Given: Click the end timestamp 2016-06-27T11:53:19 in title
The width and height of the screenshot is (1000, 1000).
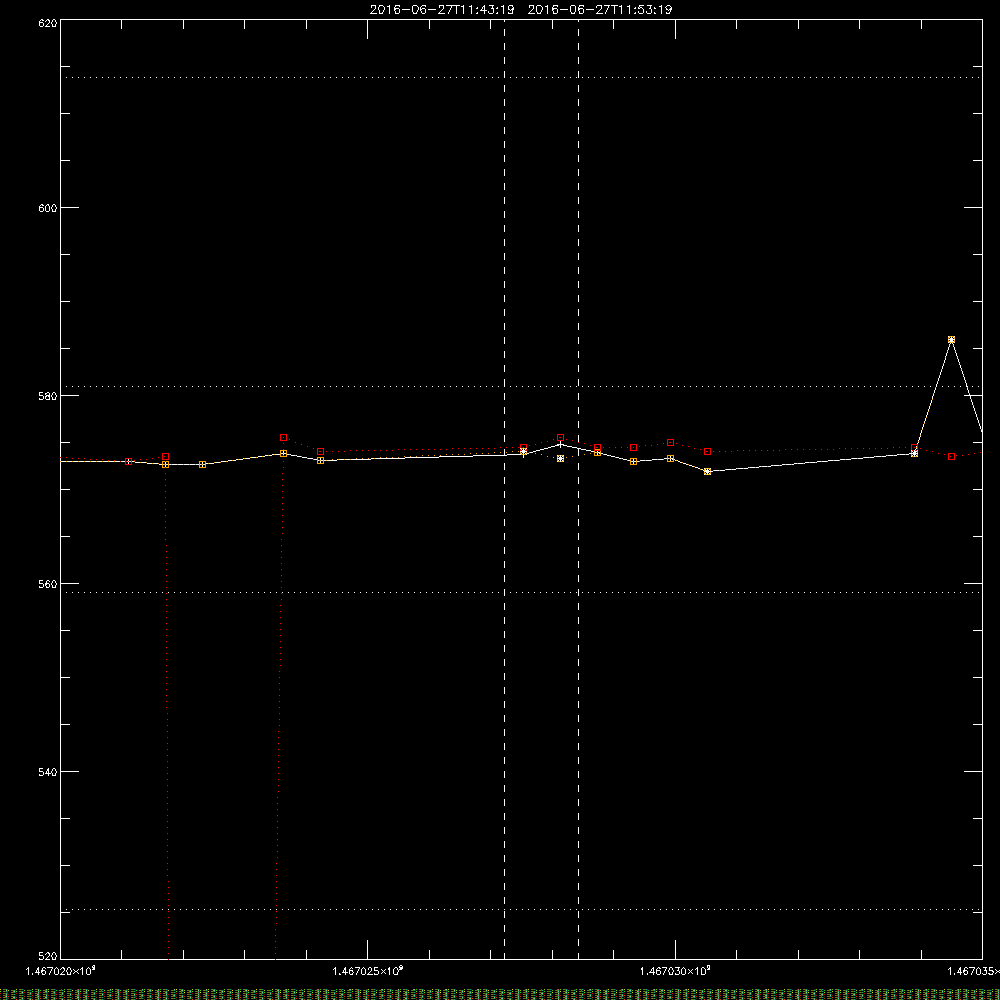Looking at the screenshot, I should pyautogui.click(x=600, y=10).
